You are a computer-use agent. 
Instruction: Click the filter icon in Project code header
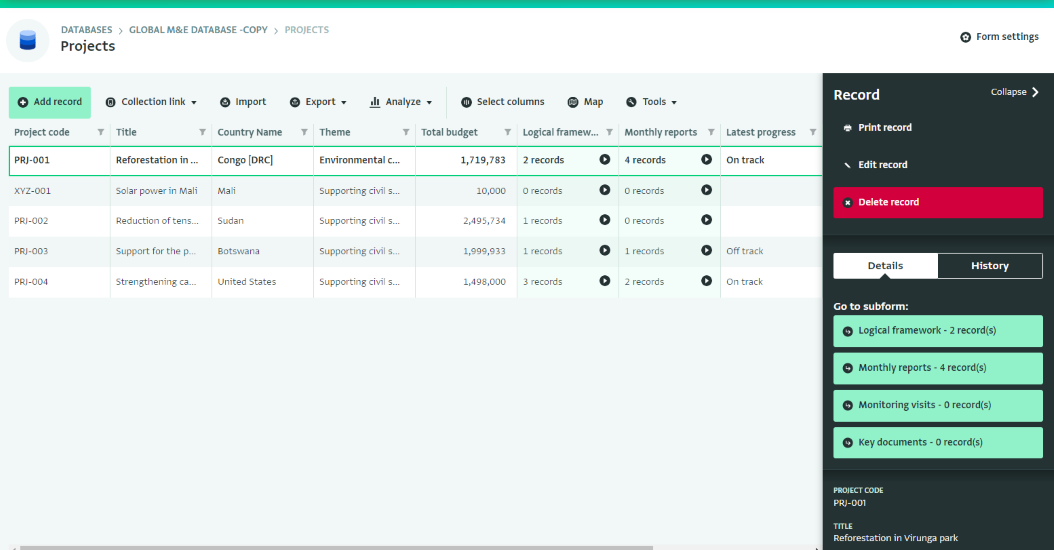(x=101, y=132)
